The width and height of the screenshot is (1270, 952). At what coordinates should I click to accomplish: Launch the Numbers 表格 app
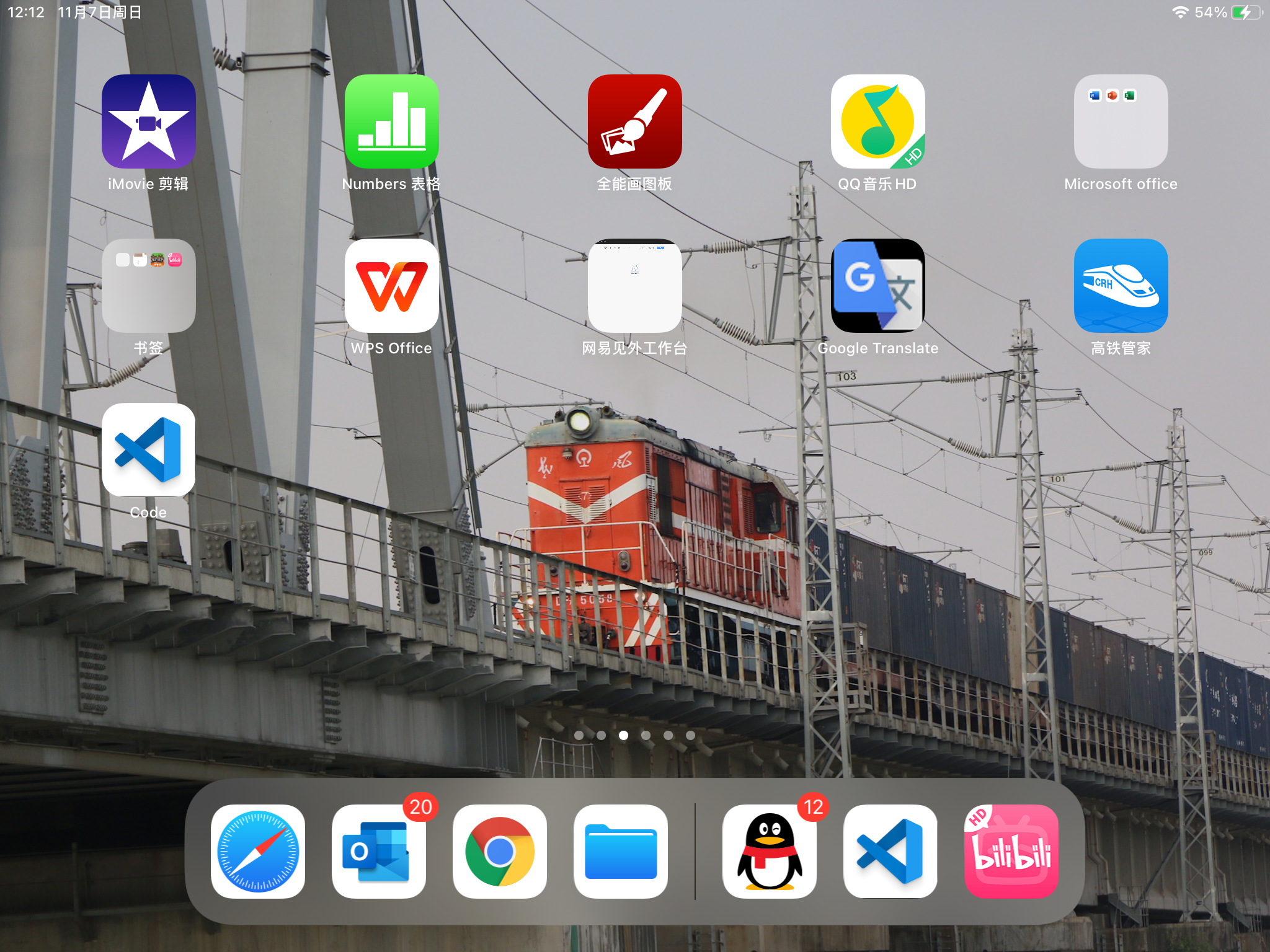point(391,121)
